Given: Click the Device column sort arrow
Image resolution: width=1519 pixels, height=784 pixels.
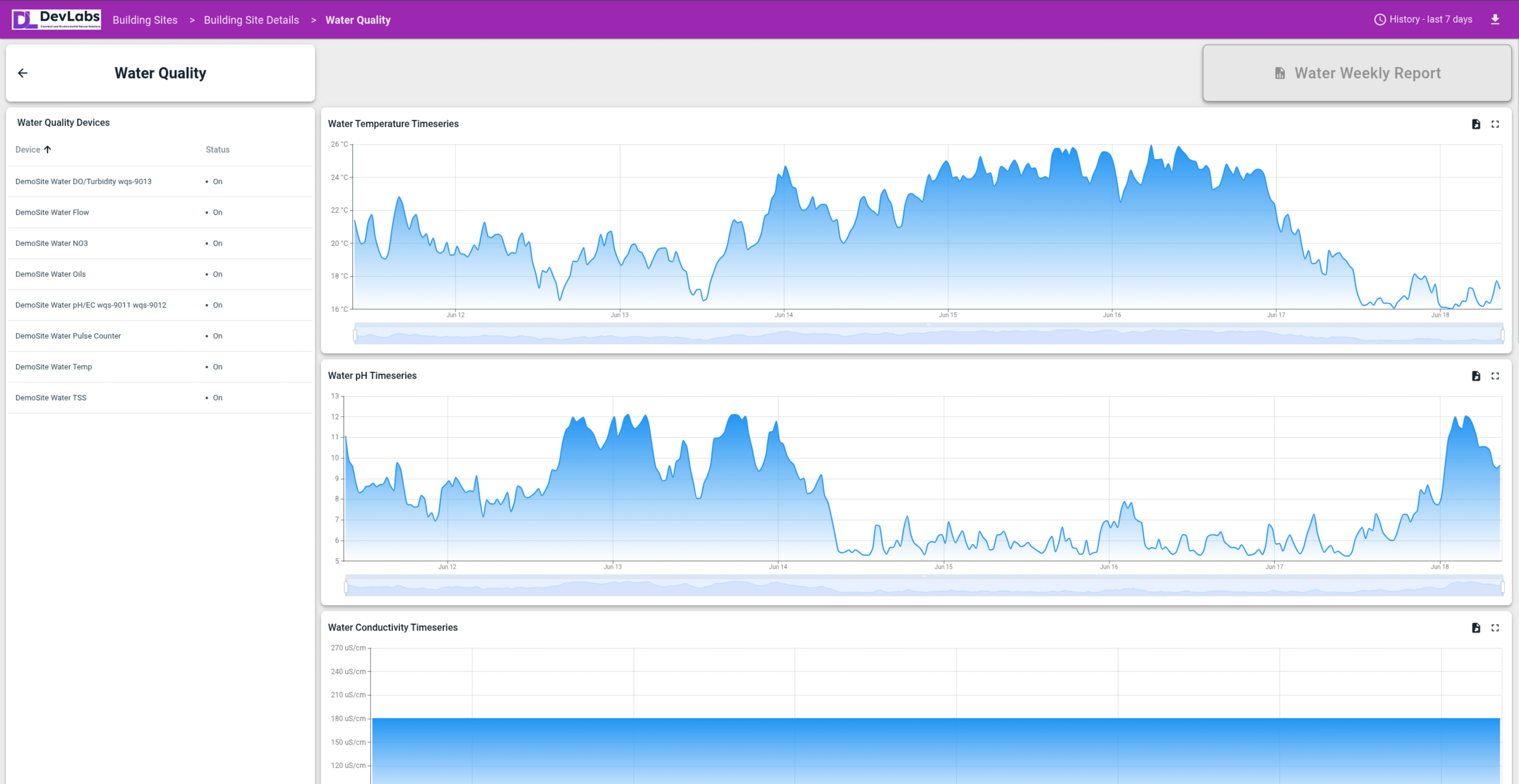Looking at the screenshot, I should click(48, 149).
